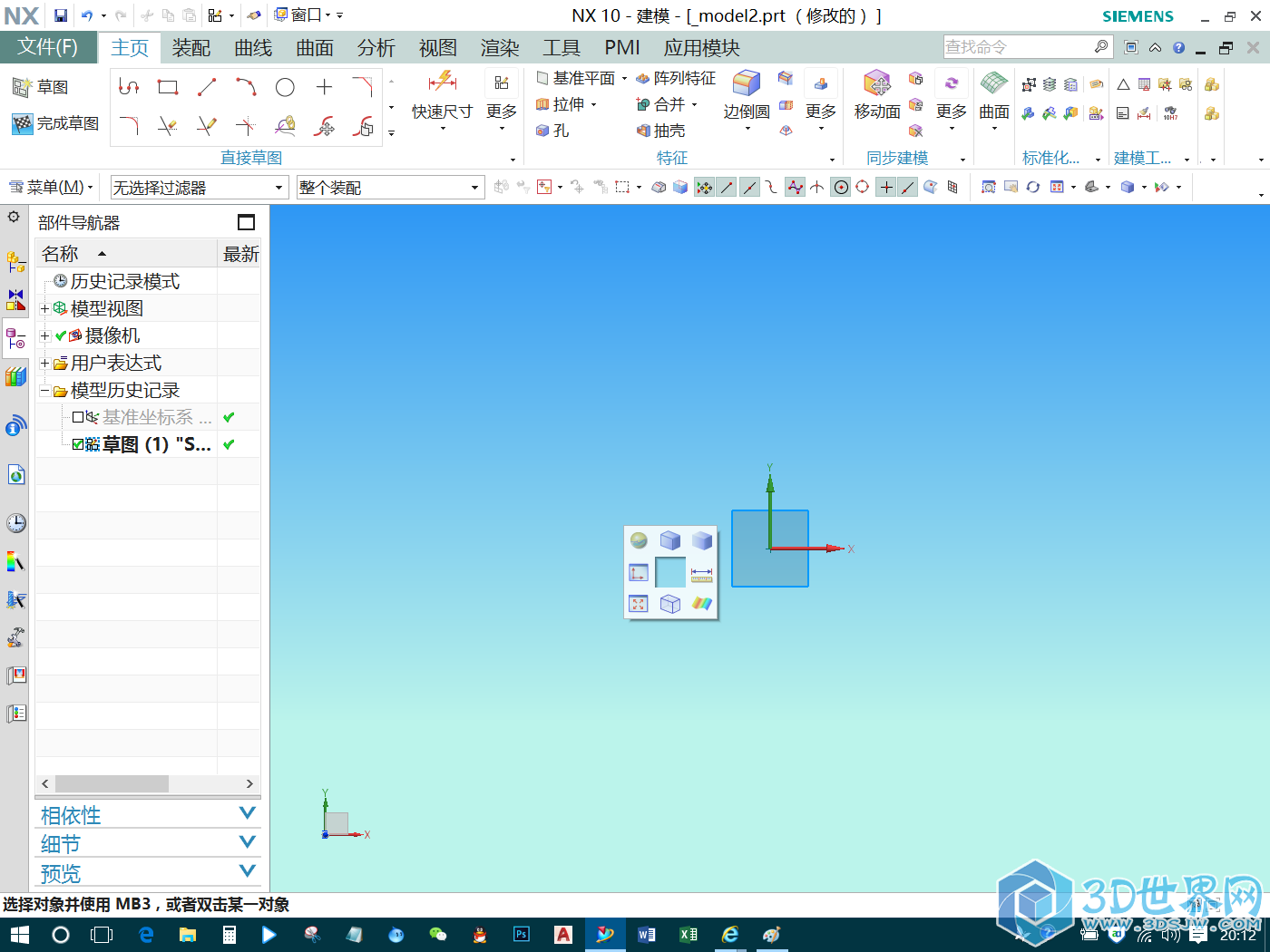1270x952 pixels.
Task: Toggle snap to point on curve
Action: tap(908, 188)
